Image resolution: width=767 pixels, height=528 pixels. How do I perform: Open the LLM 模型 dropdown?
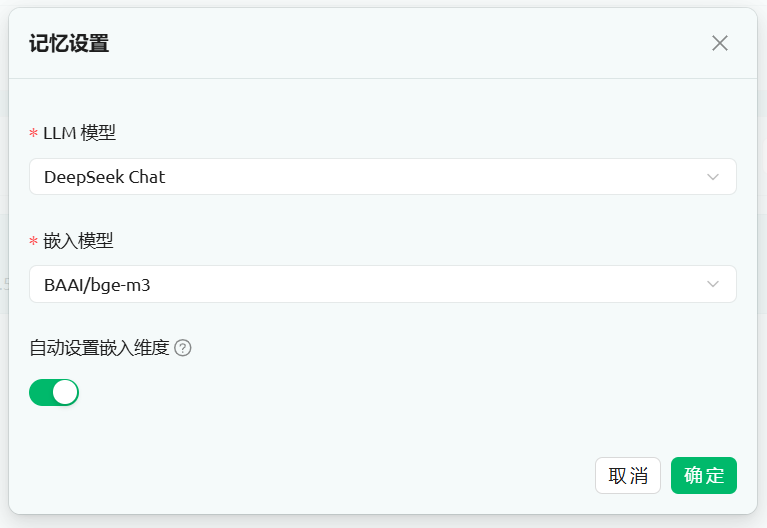coord(382,177)
